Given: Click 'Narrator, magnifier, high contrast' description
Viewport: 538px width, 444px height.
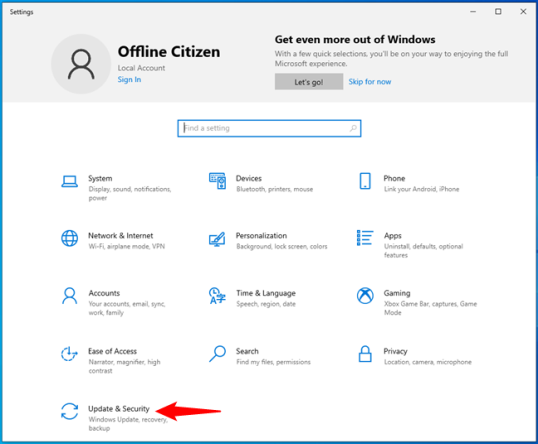Looking at the screenshot, I should (125, 366).
